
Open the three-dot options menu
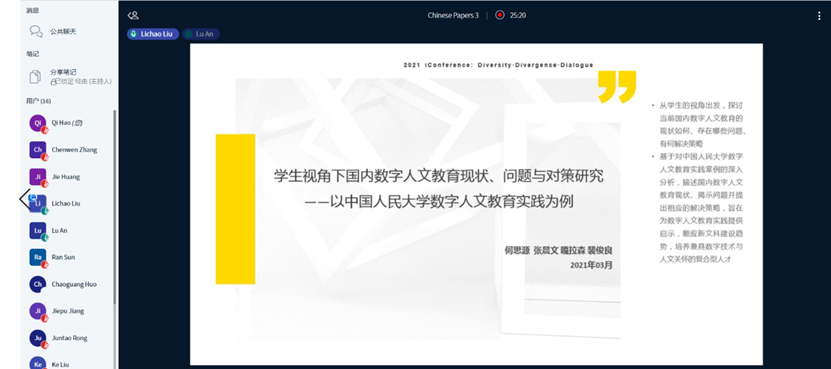pyautogui.click(x=819, y=16)
